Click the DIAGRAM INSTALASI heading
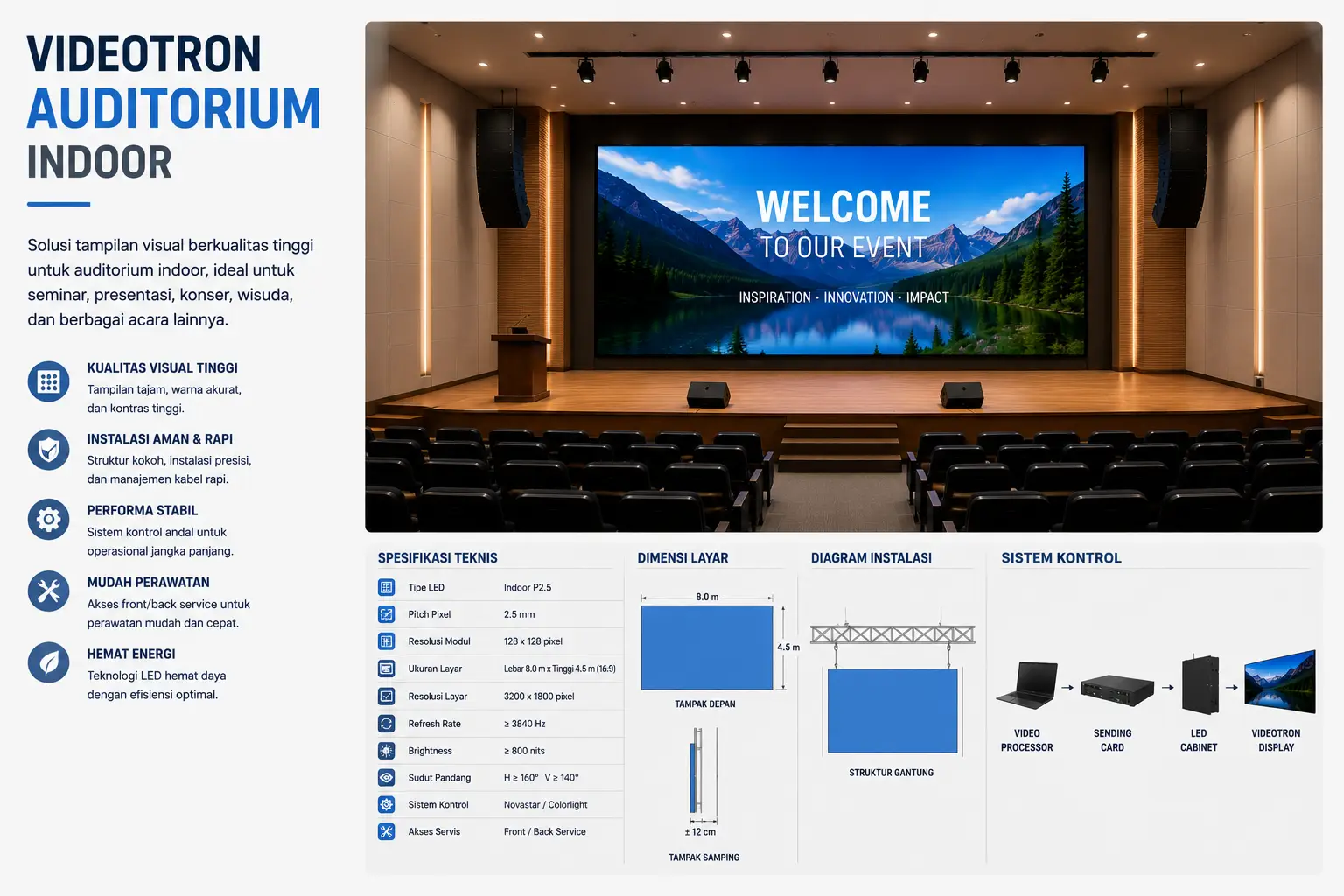Screen dimensions: 1344x896 coord(871,558)
